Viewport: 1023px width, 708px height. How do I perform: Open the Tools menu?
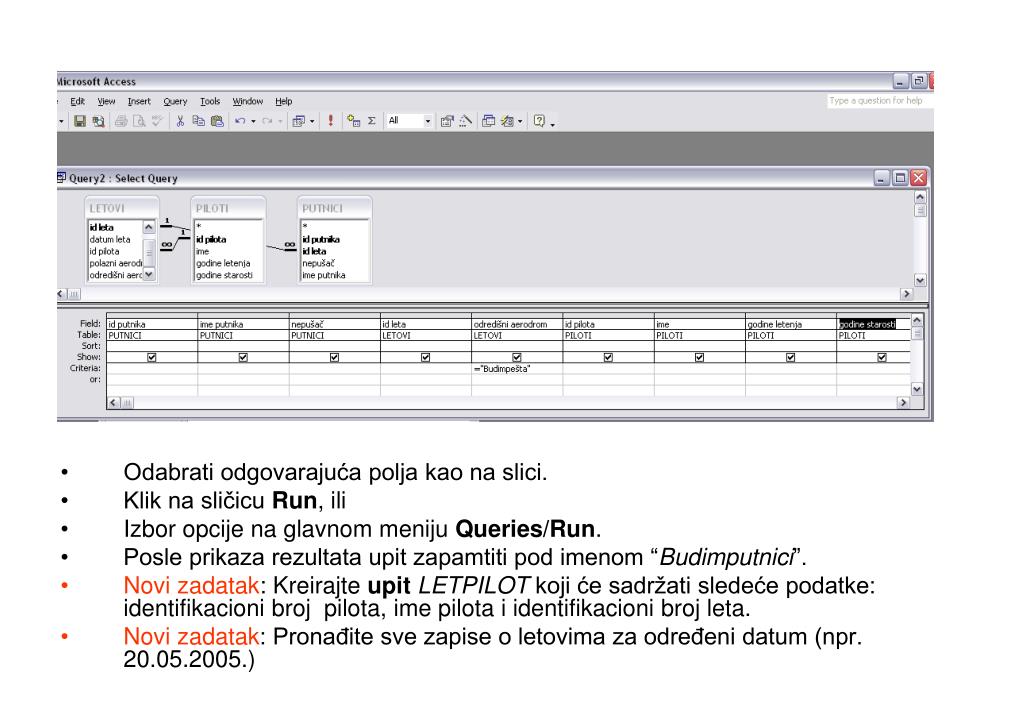point(210,102)
